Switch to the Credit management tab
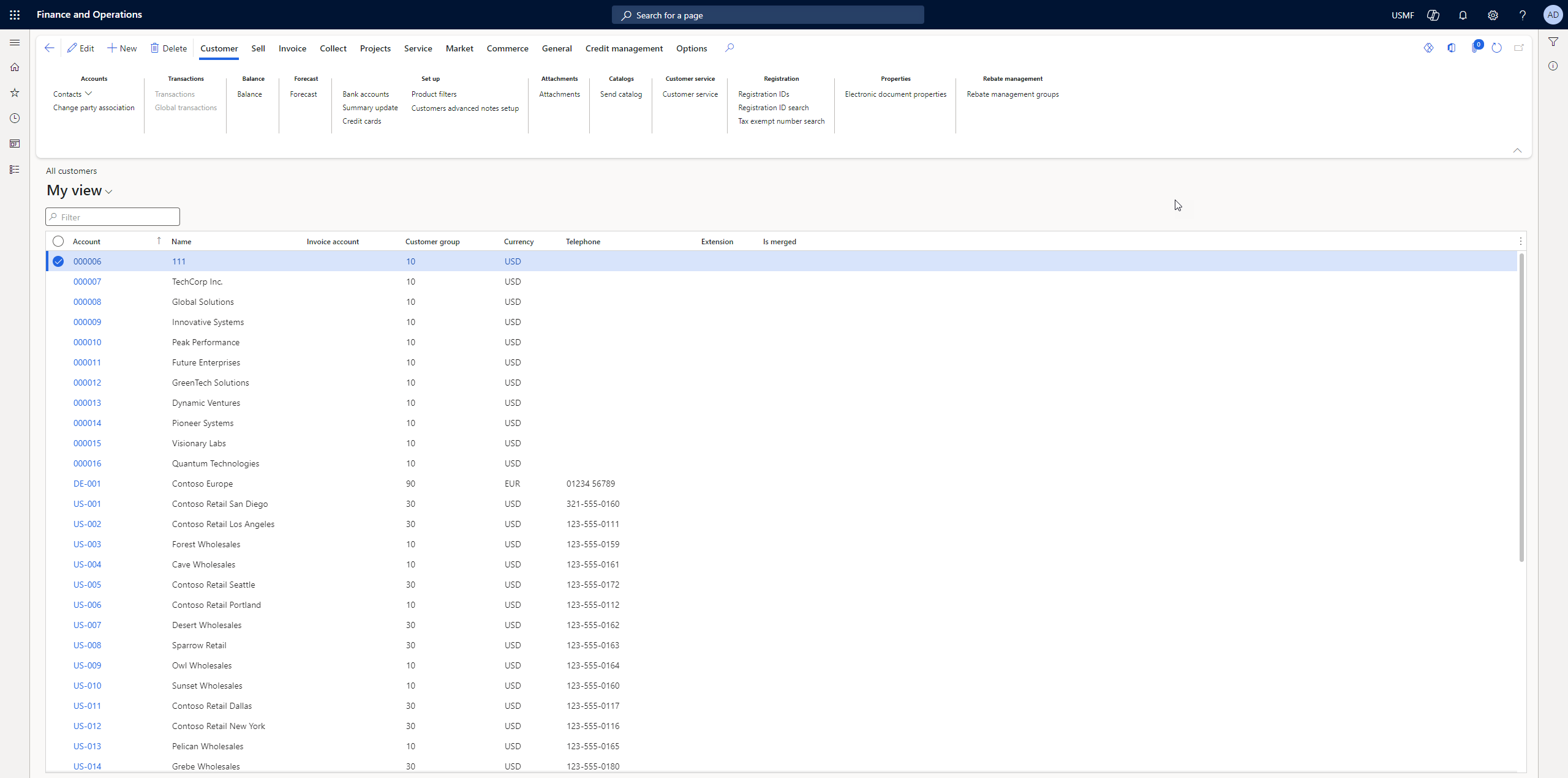This screenshot has height=778, width=1568. point(624,48)
